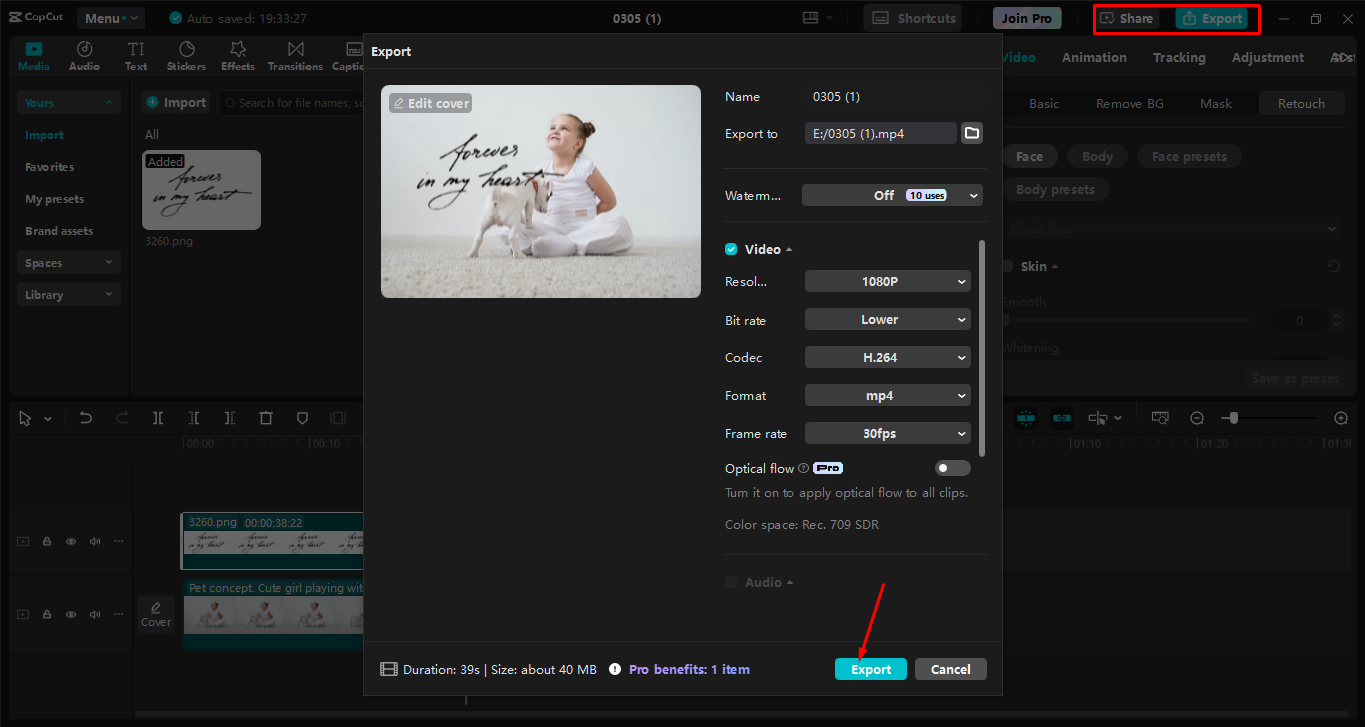Mute the 3260.png text track
1365x727 pixels.
94,541
